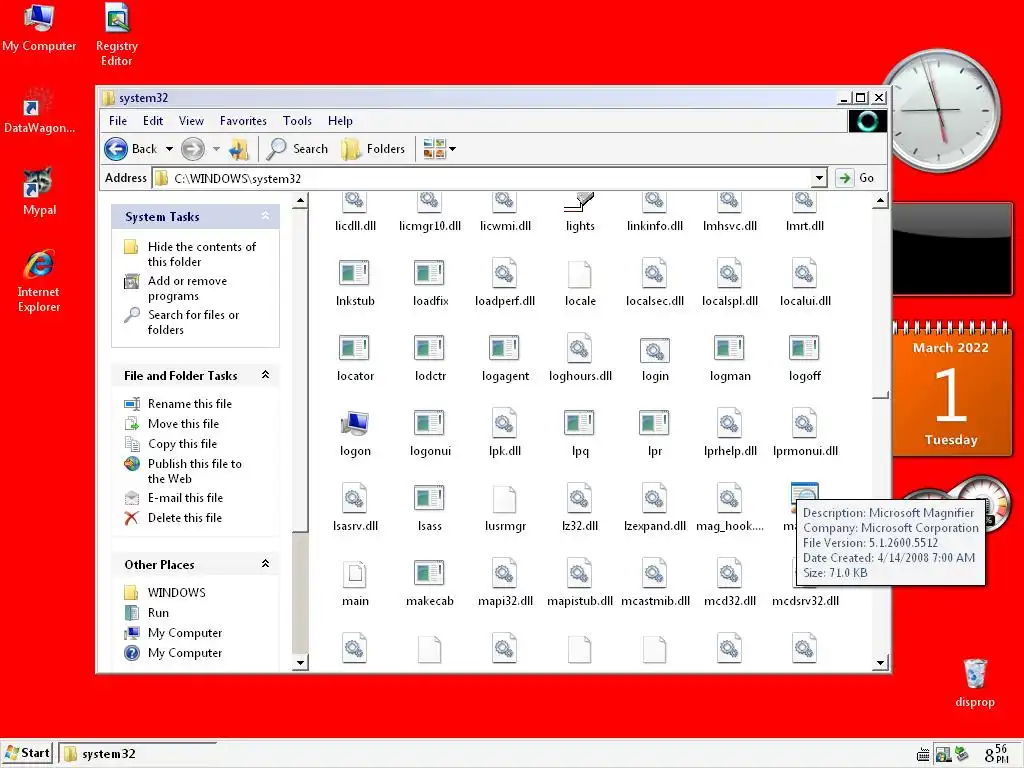Click Rename this file link
The height and width of the screenshot is (768, 1024).
click(189, 404)
